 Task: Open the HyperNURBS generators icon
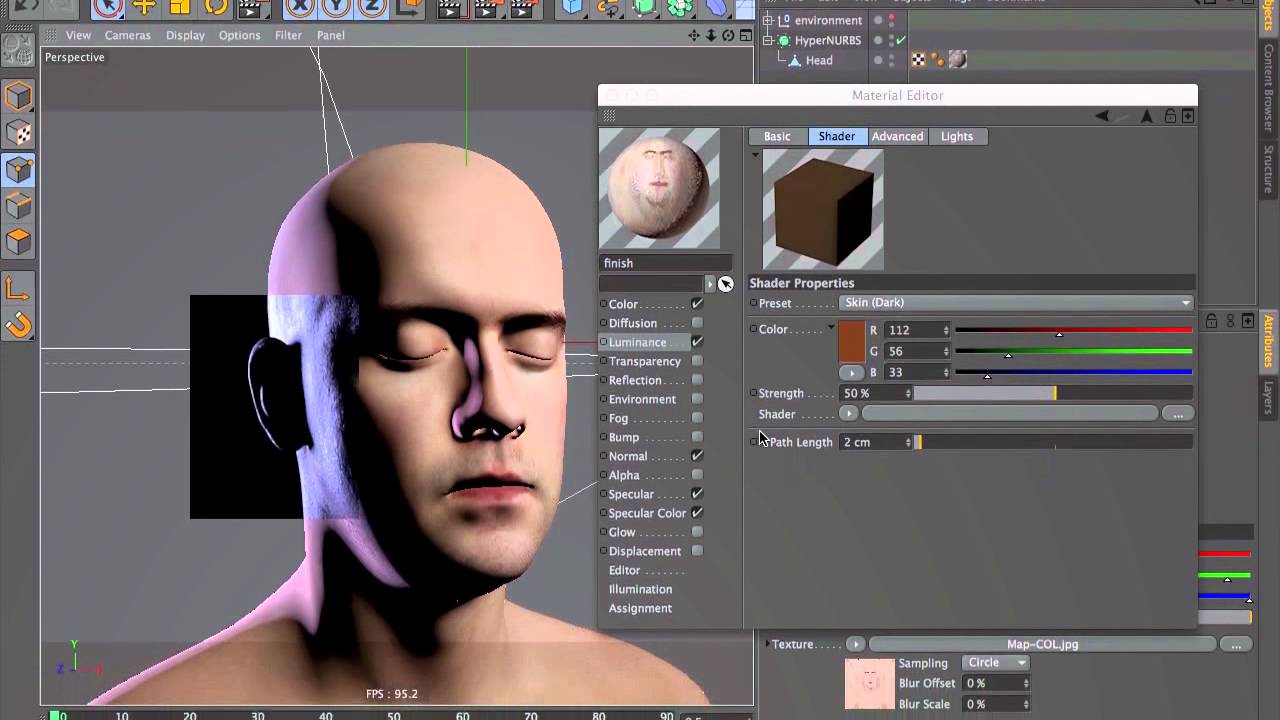[x=644, y=7]
